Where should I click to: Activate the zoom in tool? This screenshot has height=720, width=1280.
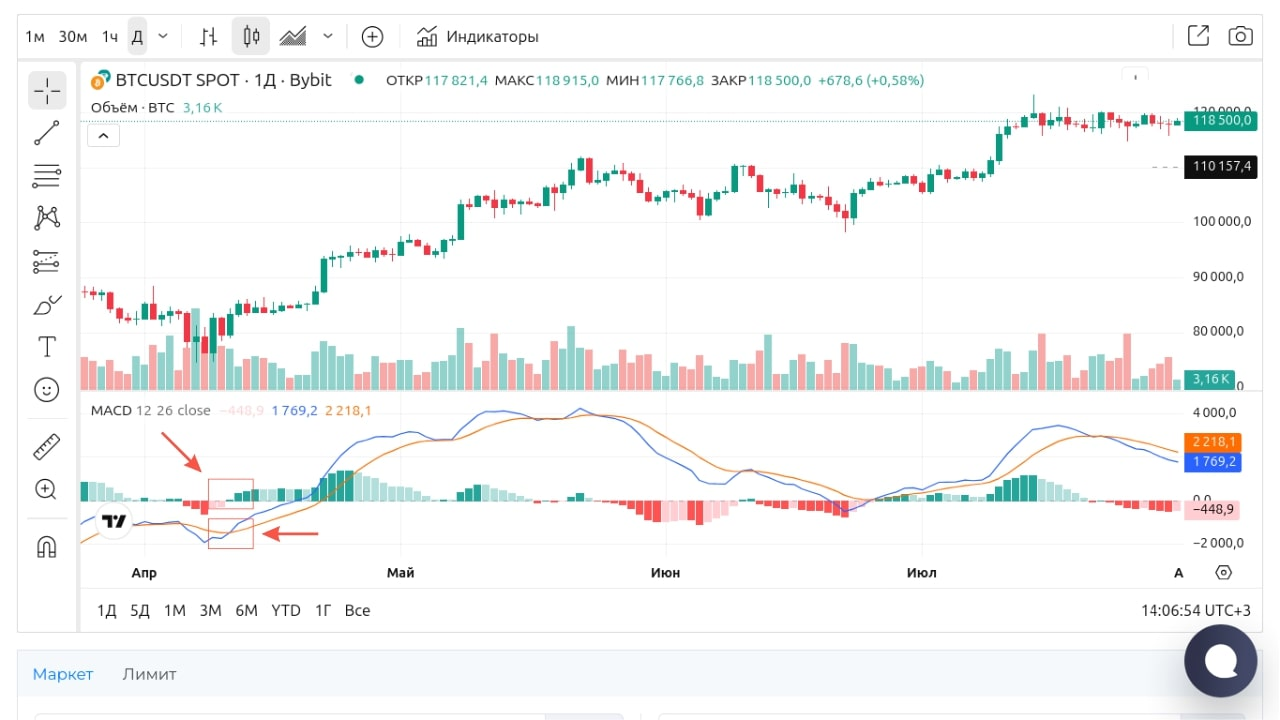pyautogui.click(x=47, y=489)
